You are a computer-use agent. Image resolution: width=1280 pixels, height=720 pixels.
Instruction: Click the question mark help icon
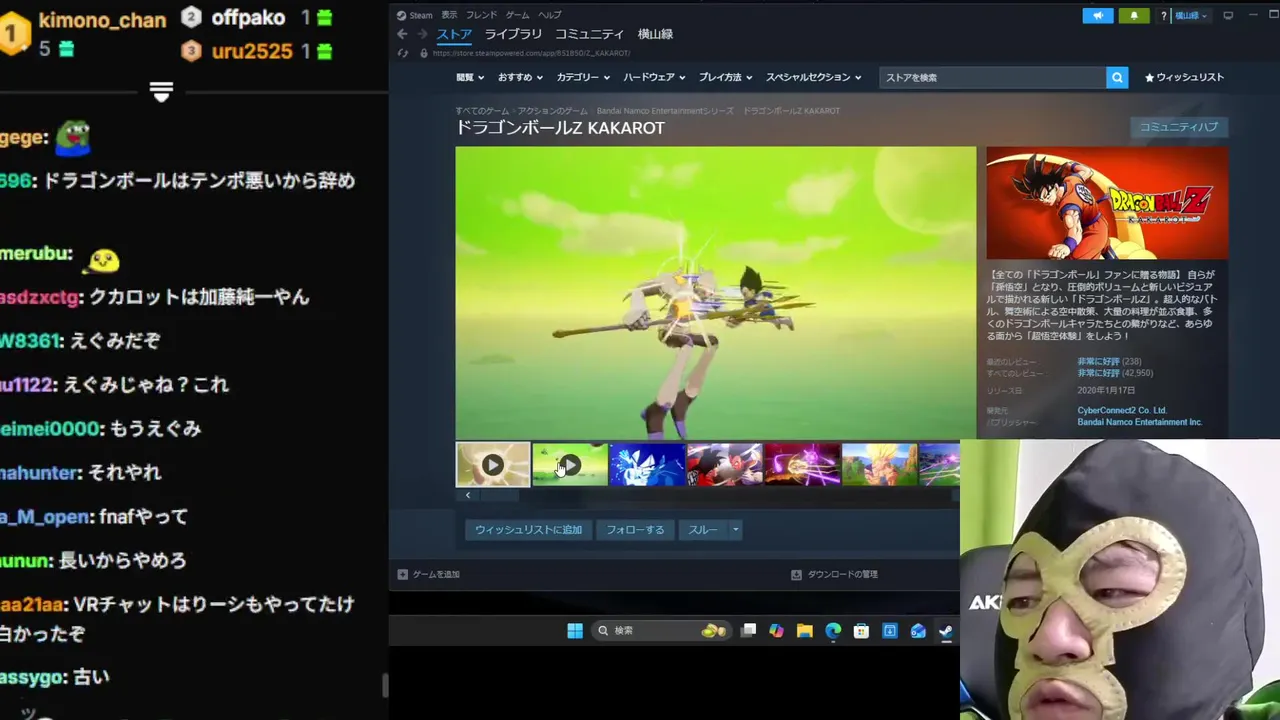(x=1163, y=15)
